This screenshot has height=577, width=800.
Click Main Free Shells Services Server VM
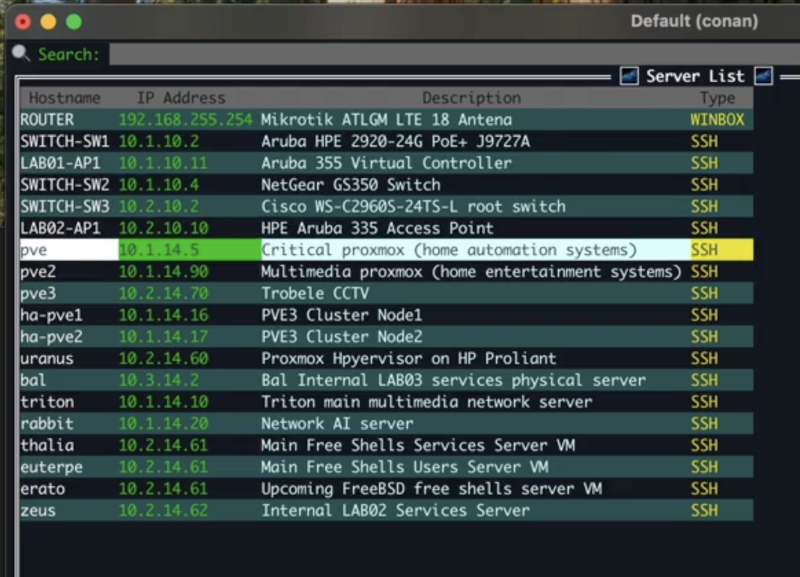tap(418, 445)
